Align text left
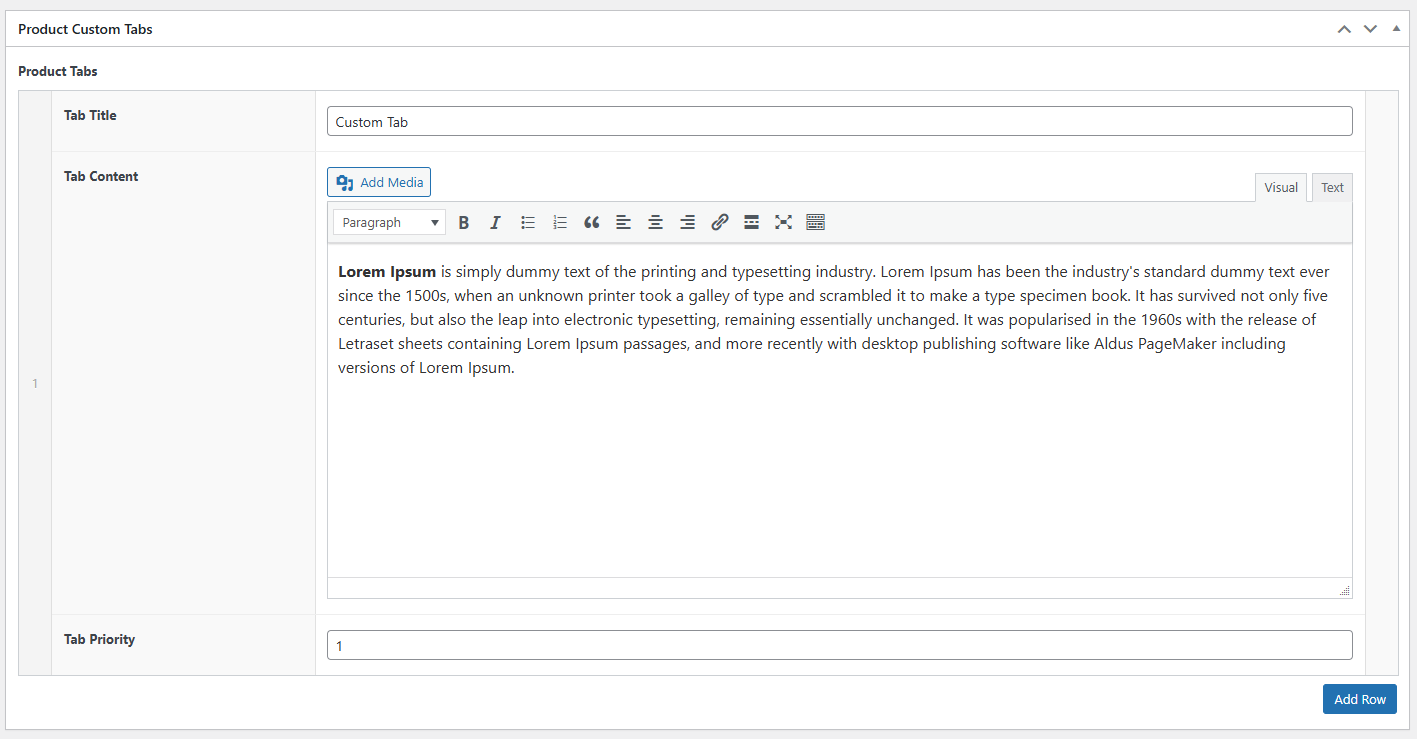This screenshot has height=739, width=1417. (623, 222)
